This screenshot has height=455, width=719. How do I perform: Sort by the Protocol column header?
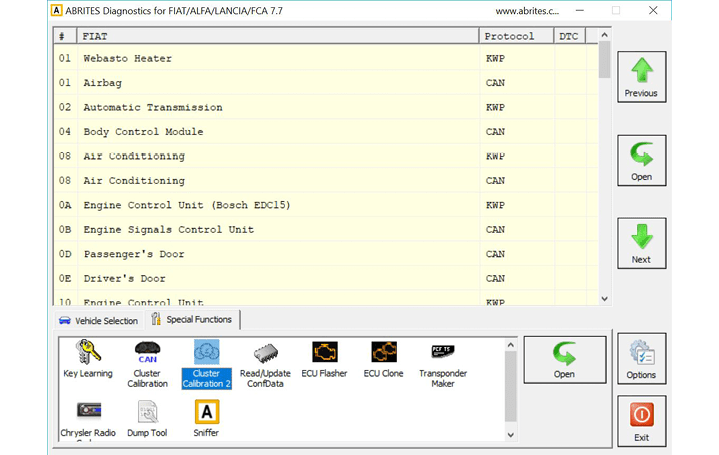click(x=516, y=36)
